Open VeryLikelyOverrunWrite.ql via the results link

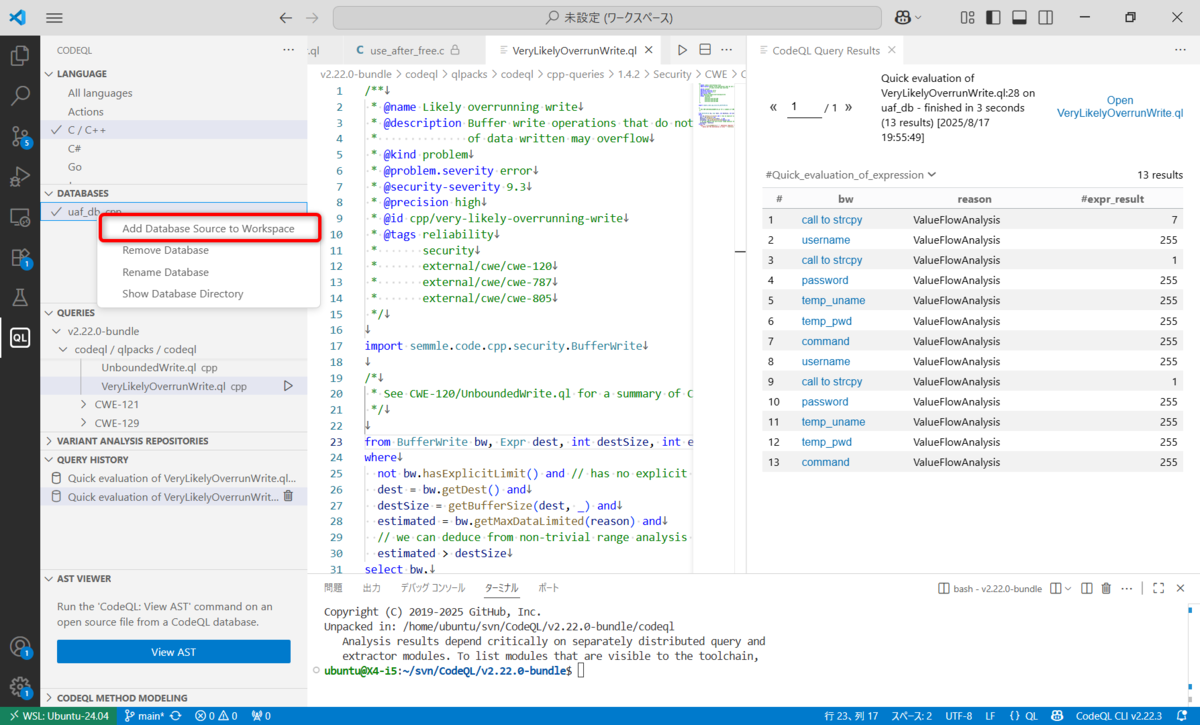click(1119, 107)
